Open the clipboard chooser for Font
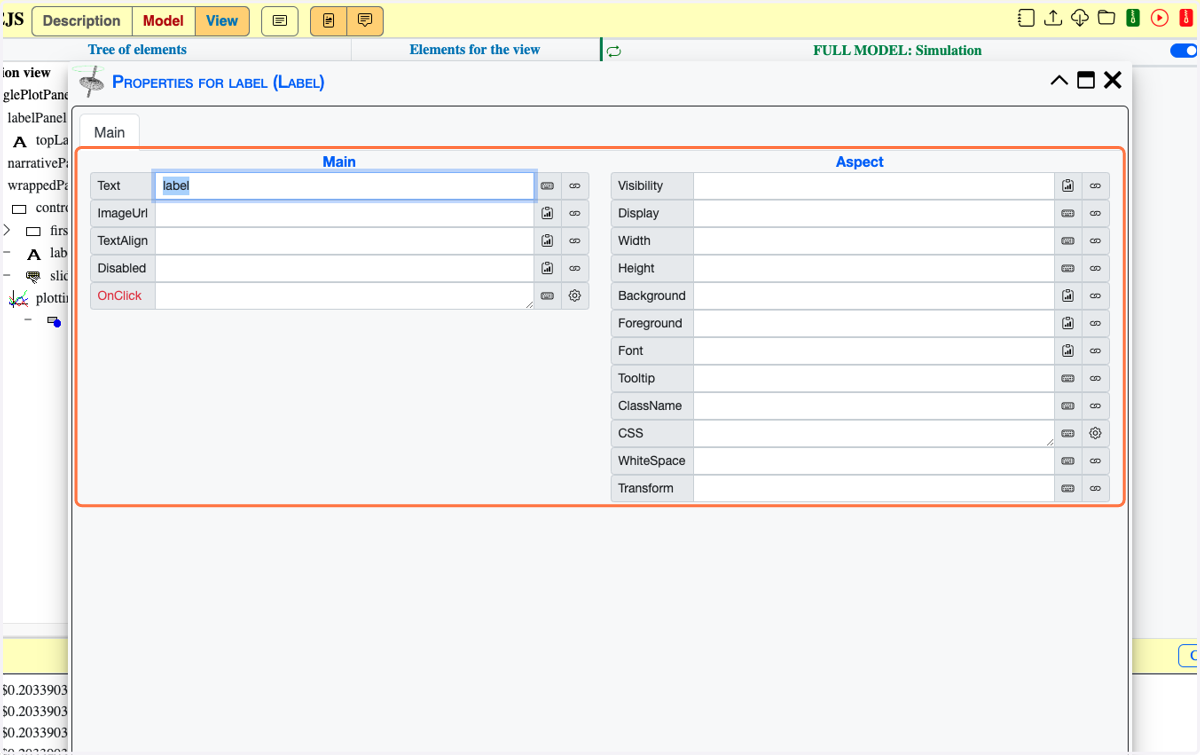1200x755 pixels. point(1068,351)
